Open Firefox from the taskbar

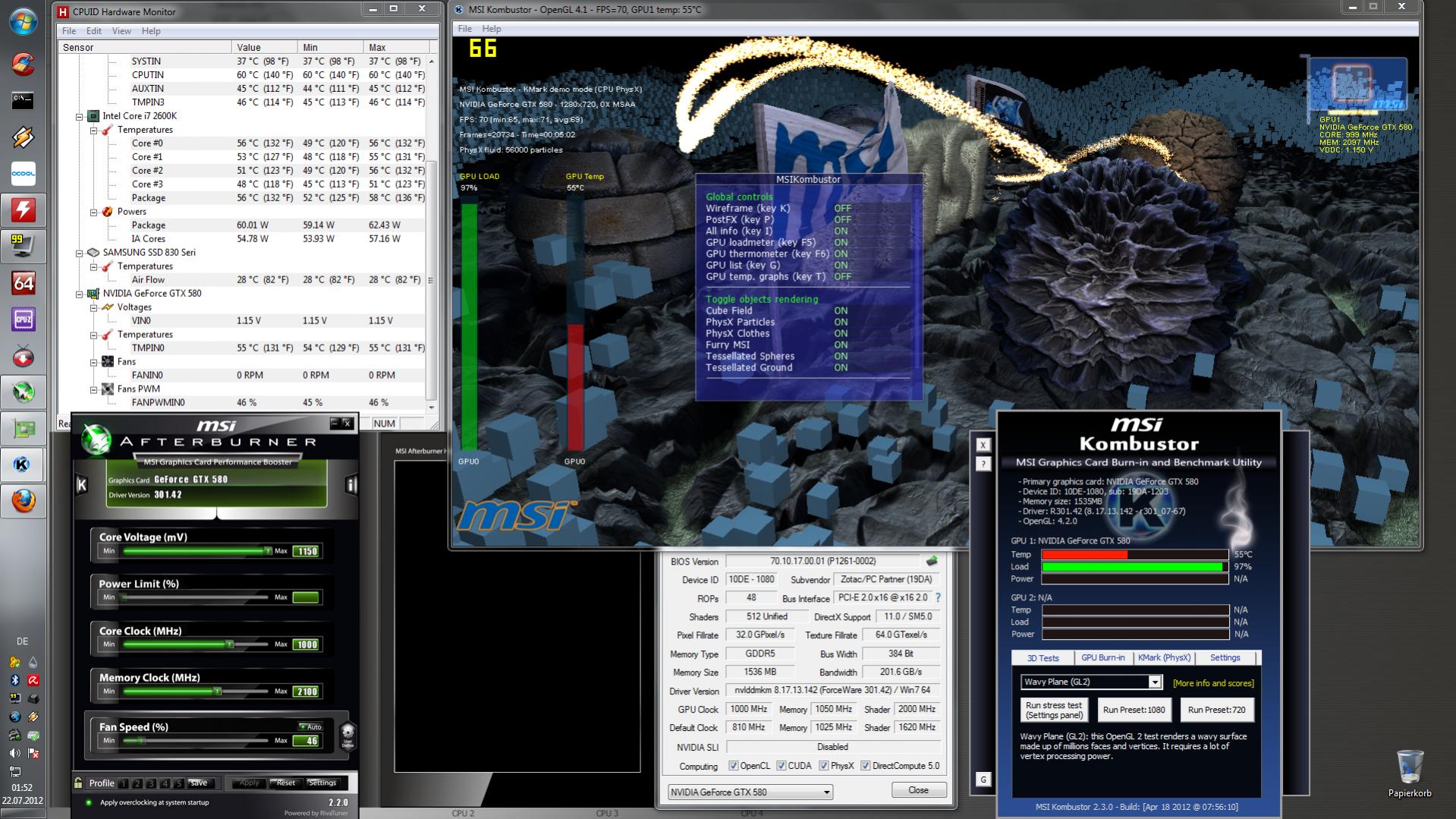tap(23, 501)
